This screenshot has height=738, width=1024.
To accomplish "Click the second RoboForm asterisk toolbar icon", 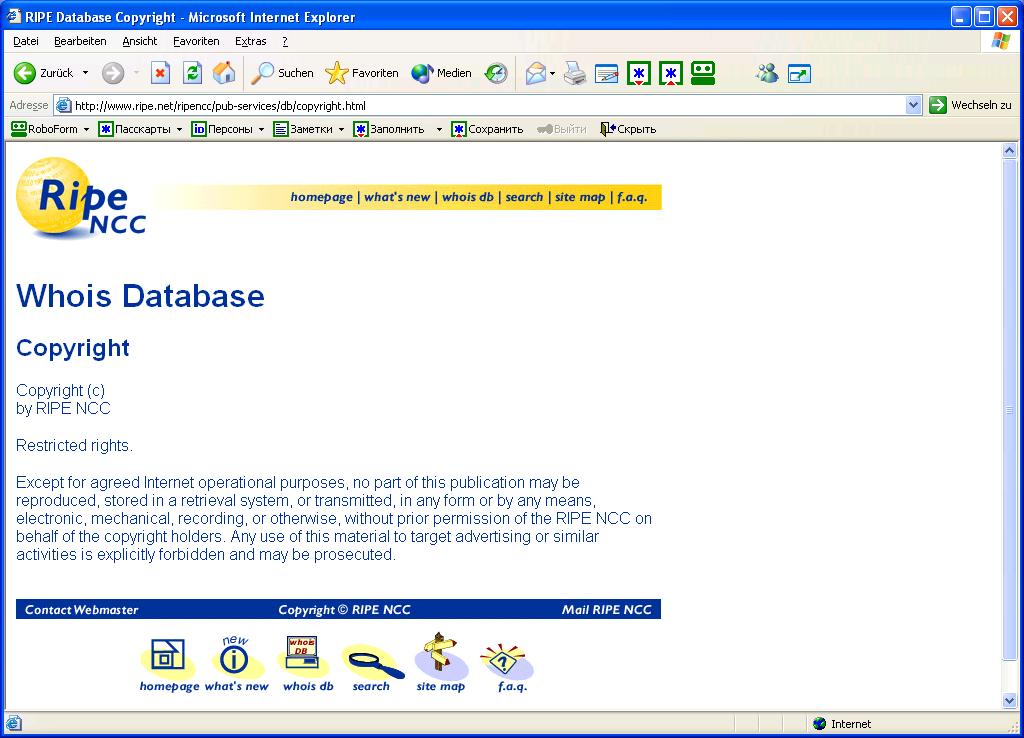I will (671, 73).
